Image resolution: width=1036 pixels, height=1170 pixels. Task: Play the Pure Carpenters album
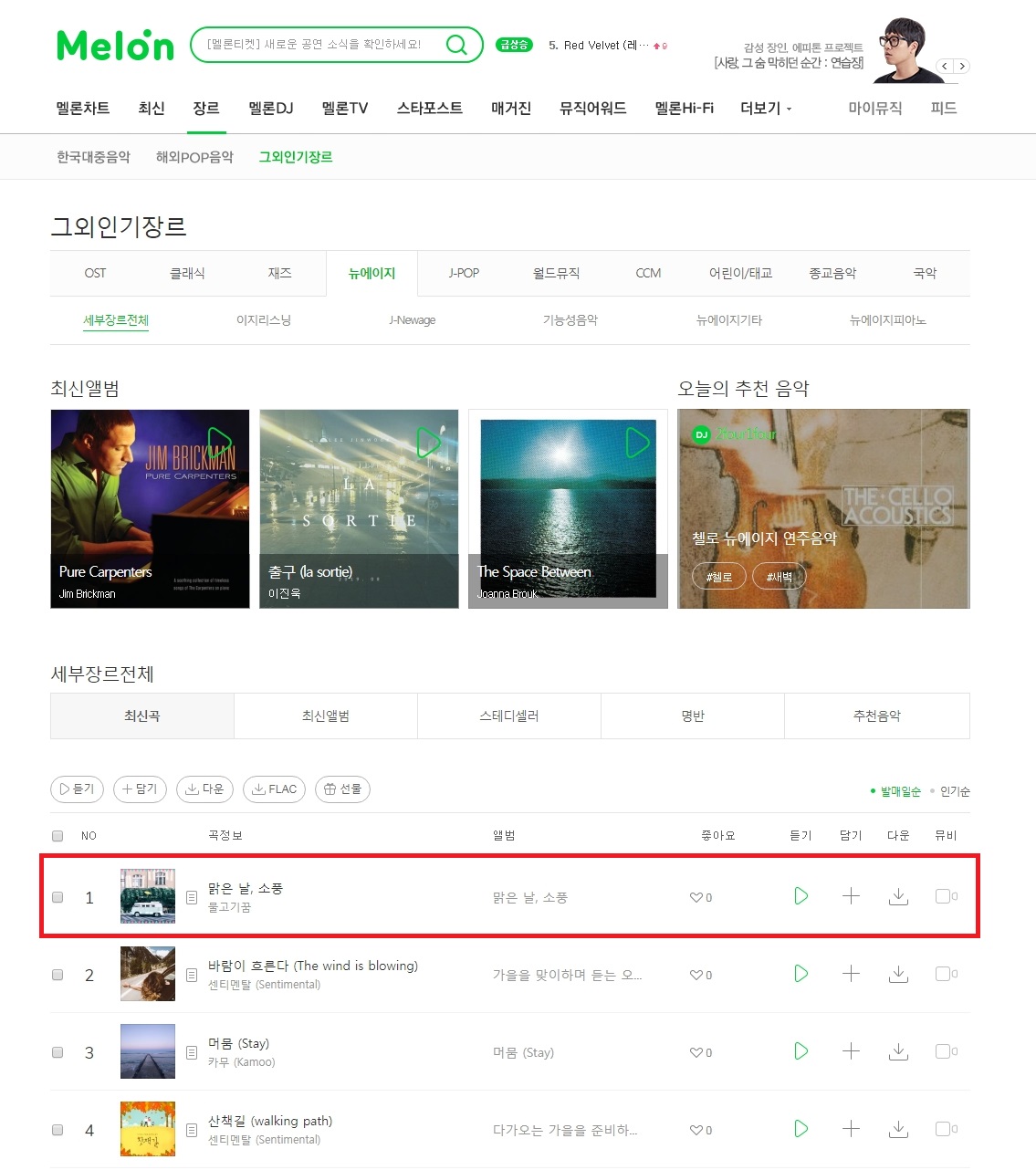[x=219, y=443]
